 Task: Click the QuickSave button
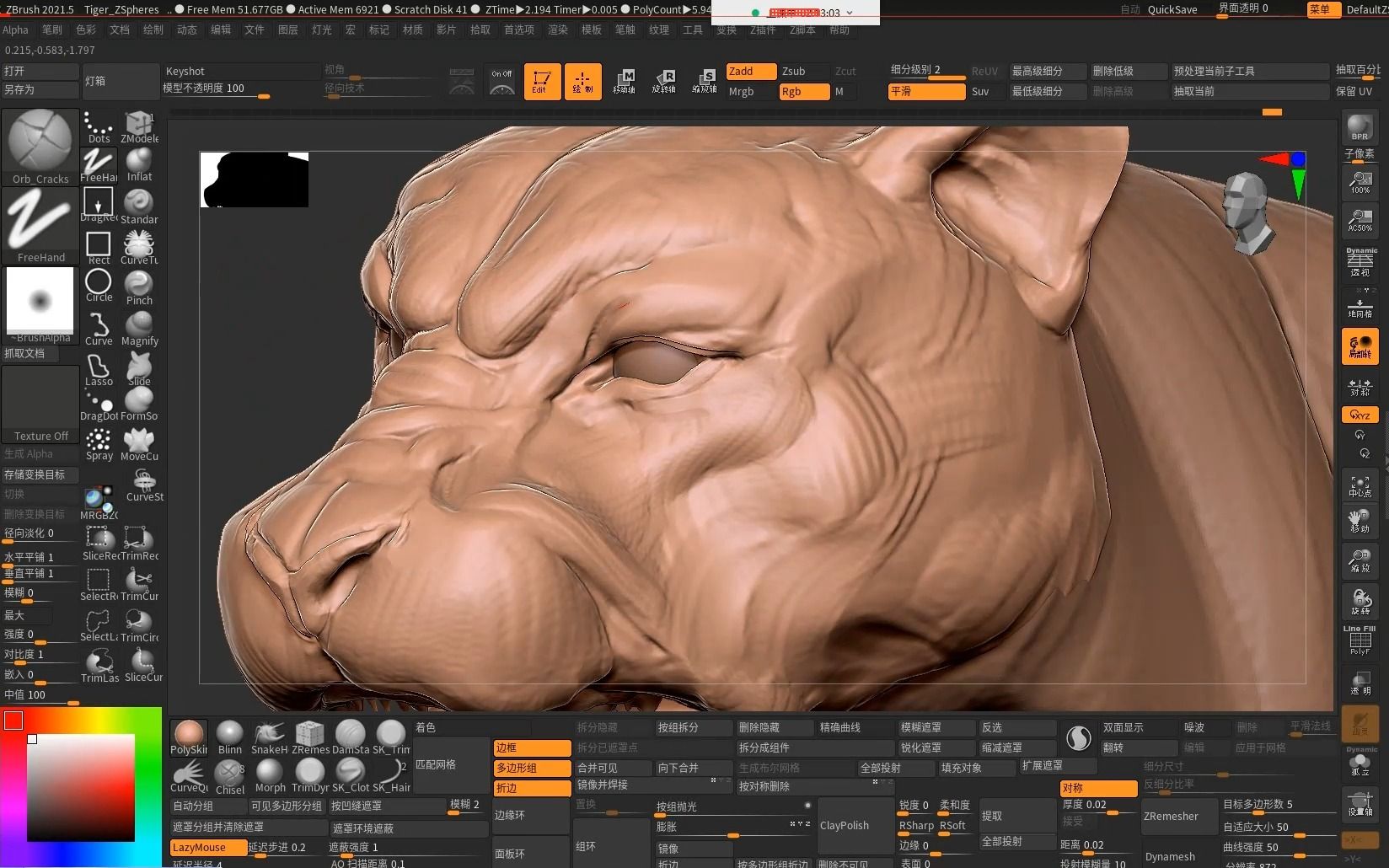click(1173, 9)
